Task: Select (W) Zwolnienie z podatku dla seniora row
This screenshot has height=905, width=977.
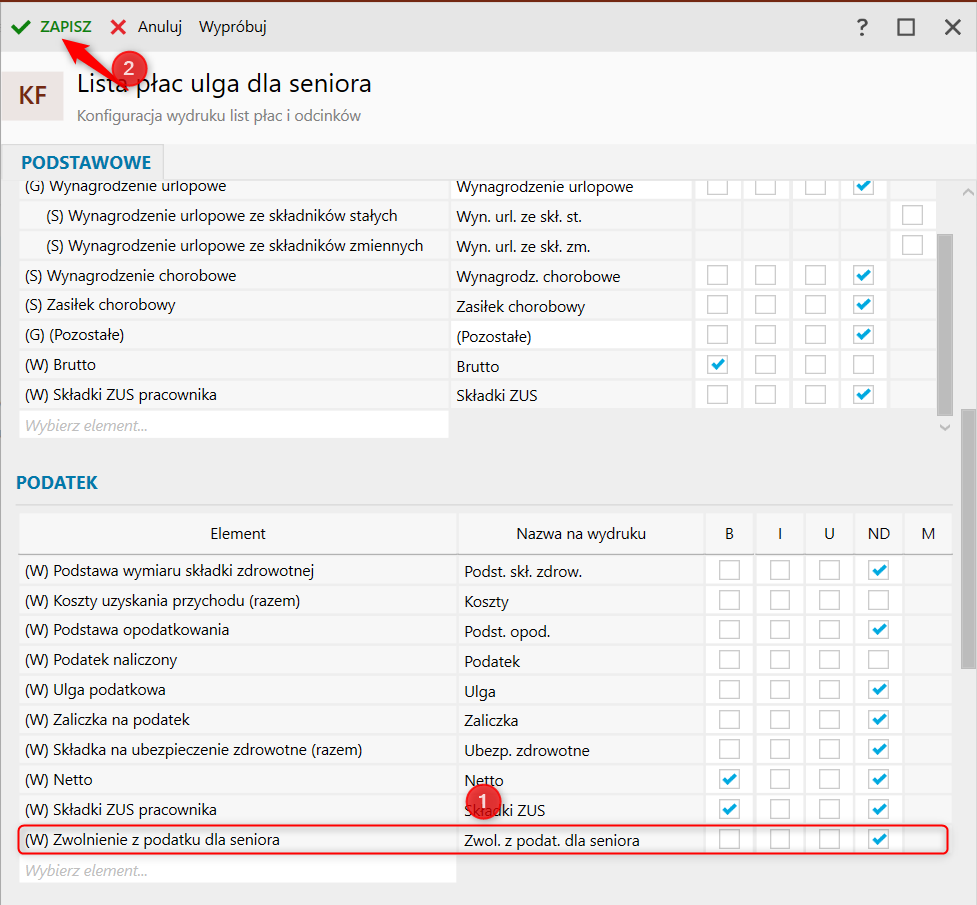Action: [x=483, y=840]
